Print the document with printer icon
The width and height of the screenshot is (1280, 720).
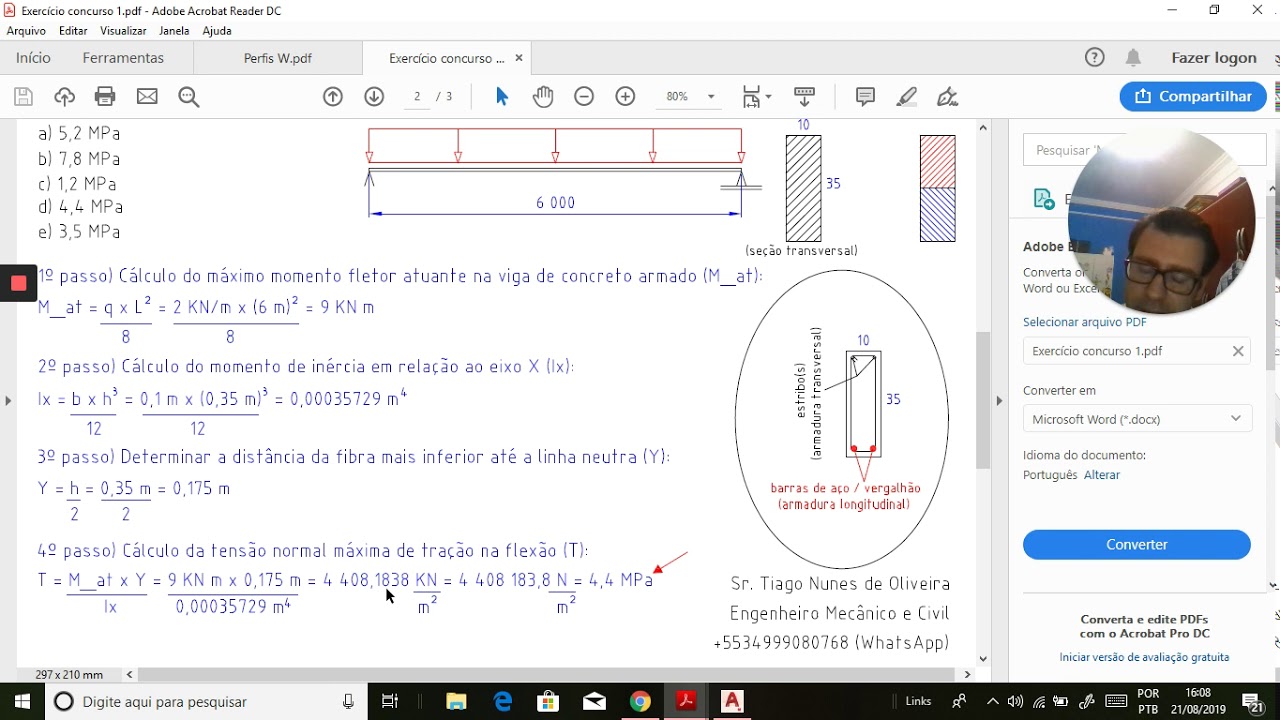105,97
